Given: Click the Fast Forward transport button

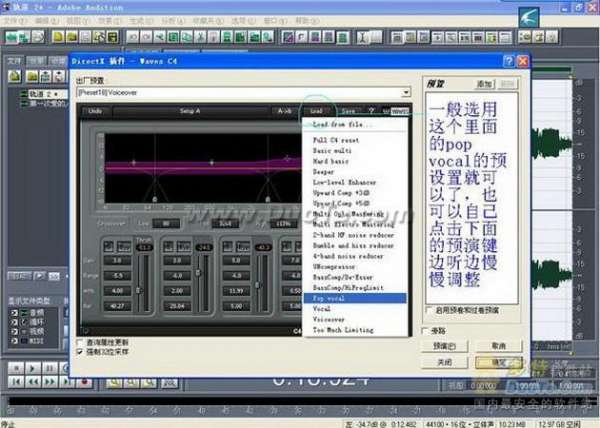Looking at the screenshot, I should [x=50, y=382].
